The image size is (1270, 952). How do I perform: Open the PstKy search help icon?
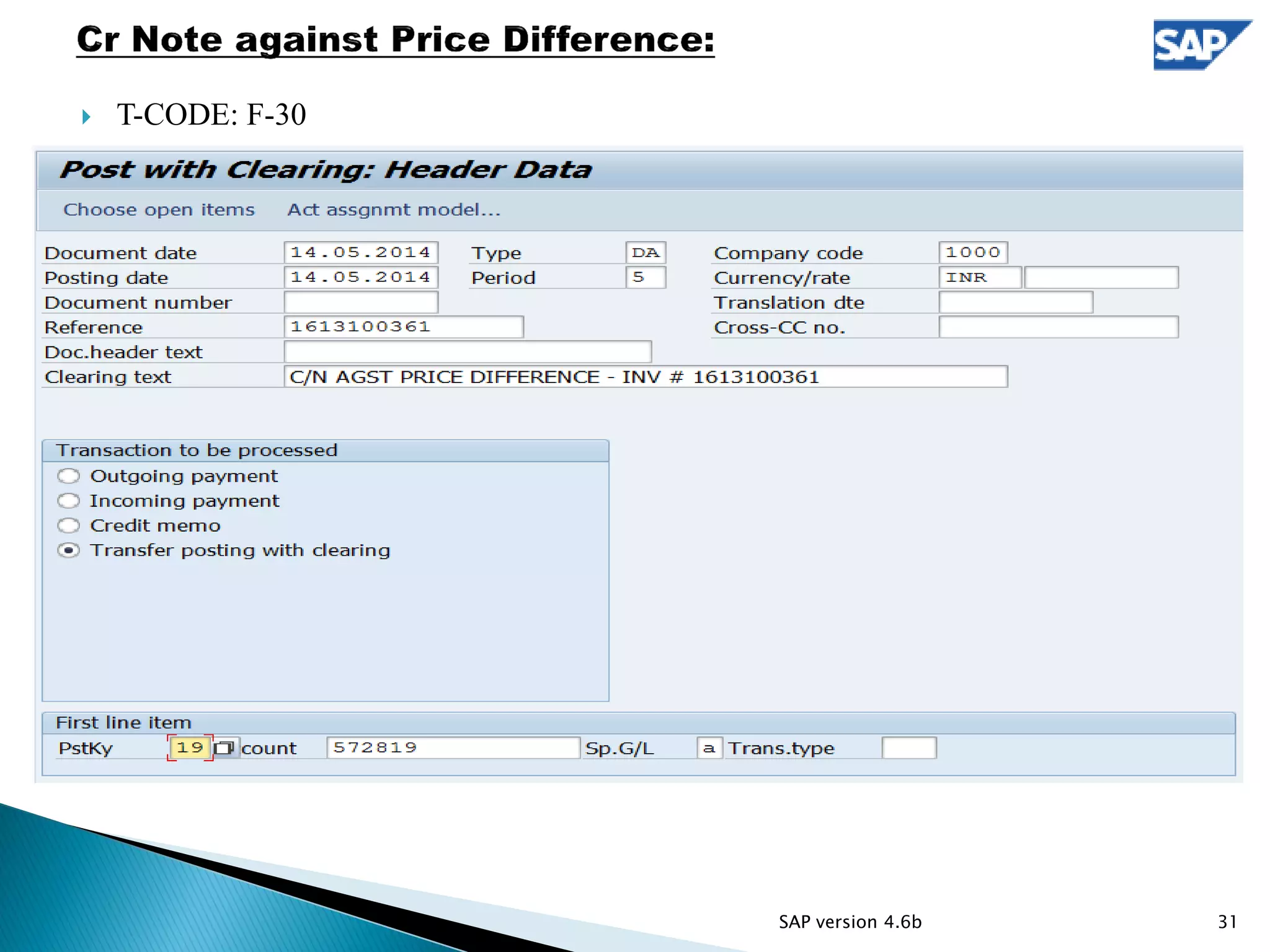point(224,748)
